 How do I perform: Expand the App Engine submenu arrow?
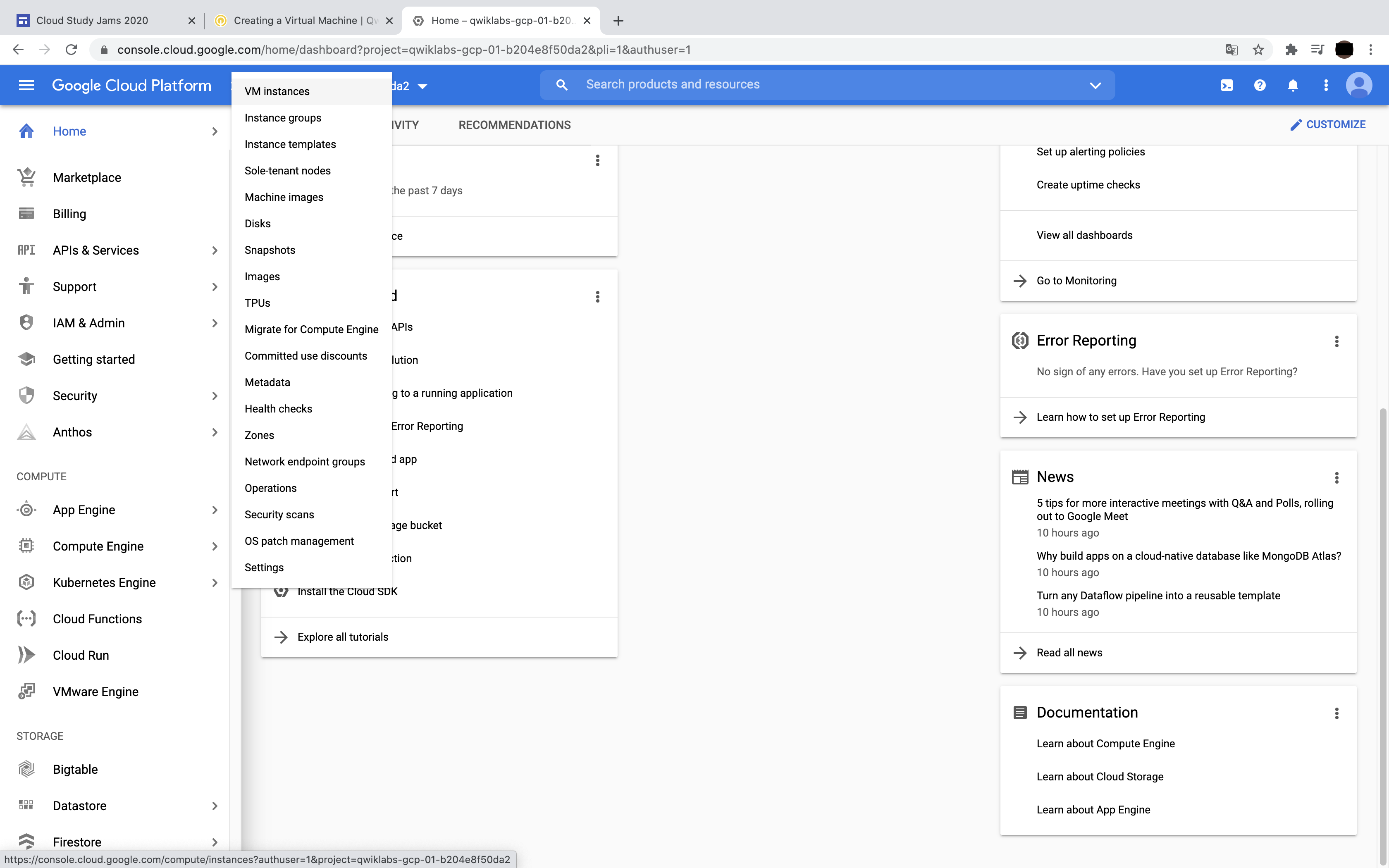215,510
